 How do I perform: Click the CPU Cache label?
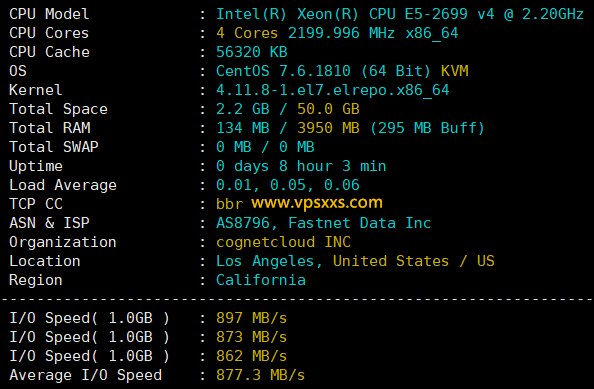[x=49, y=52]
